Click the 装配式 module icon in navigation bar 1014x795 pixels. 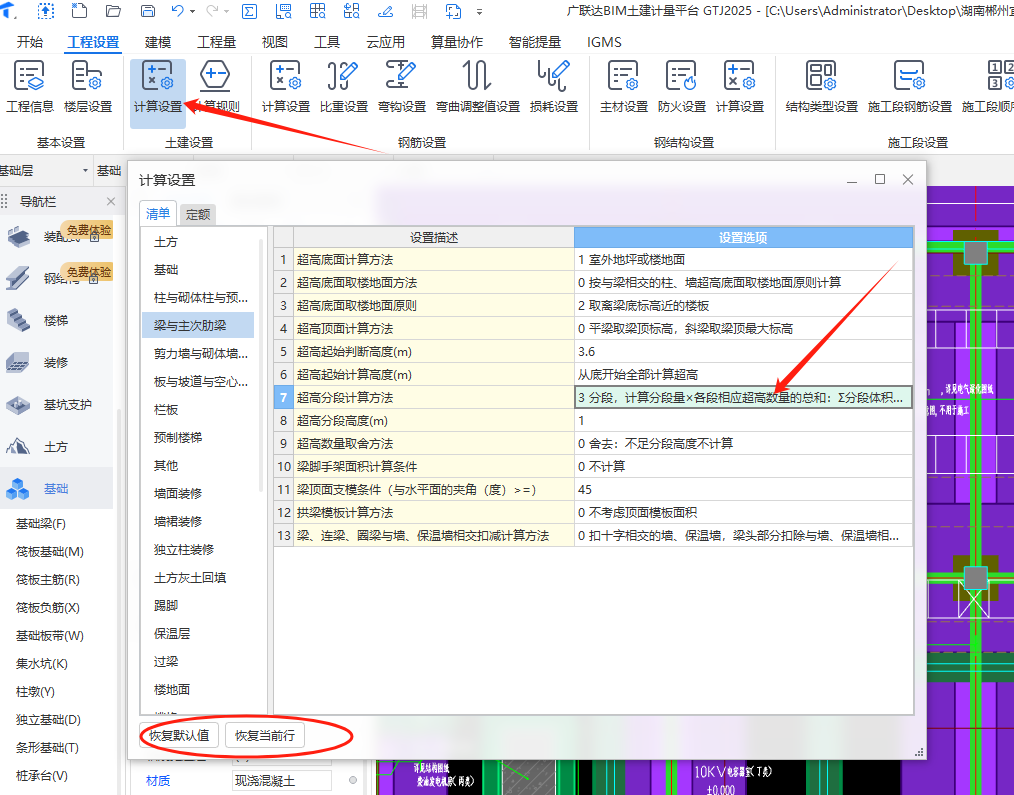[19, 237]
